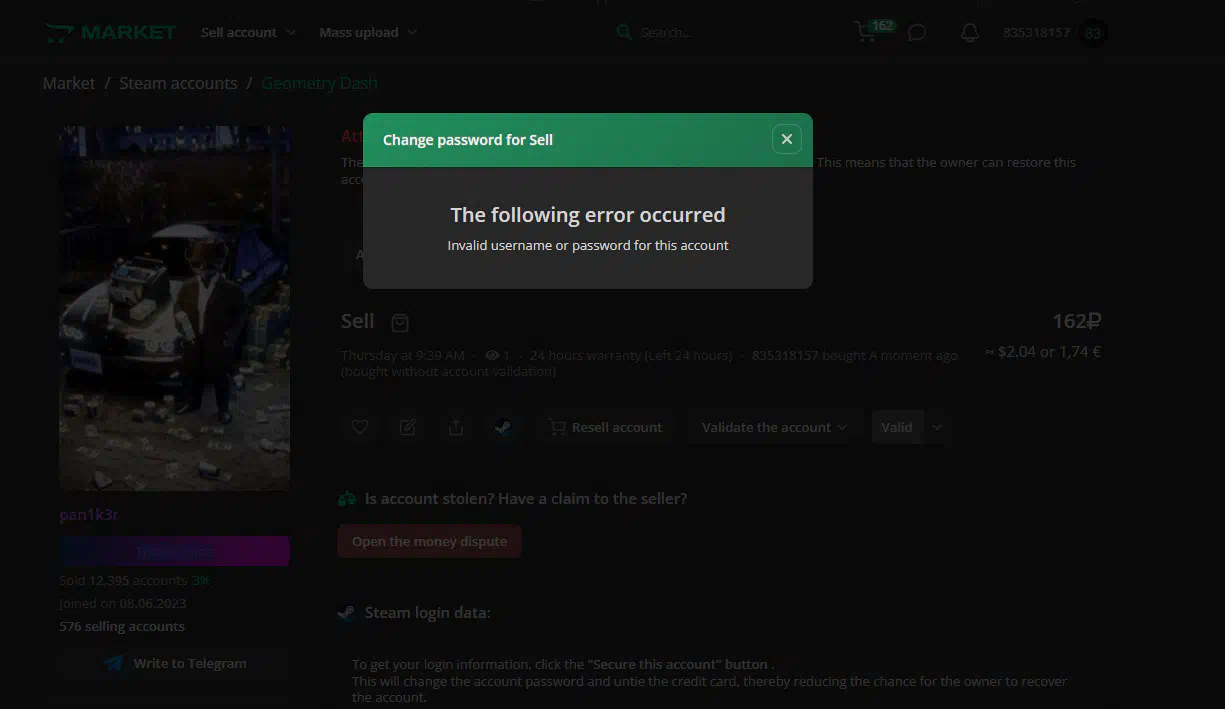Click the share icon
This screenshot has width=1225, height=709.
click(x=456, y=427)
